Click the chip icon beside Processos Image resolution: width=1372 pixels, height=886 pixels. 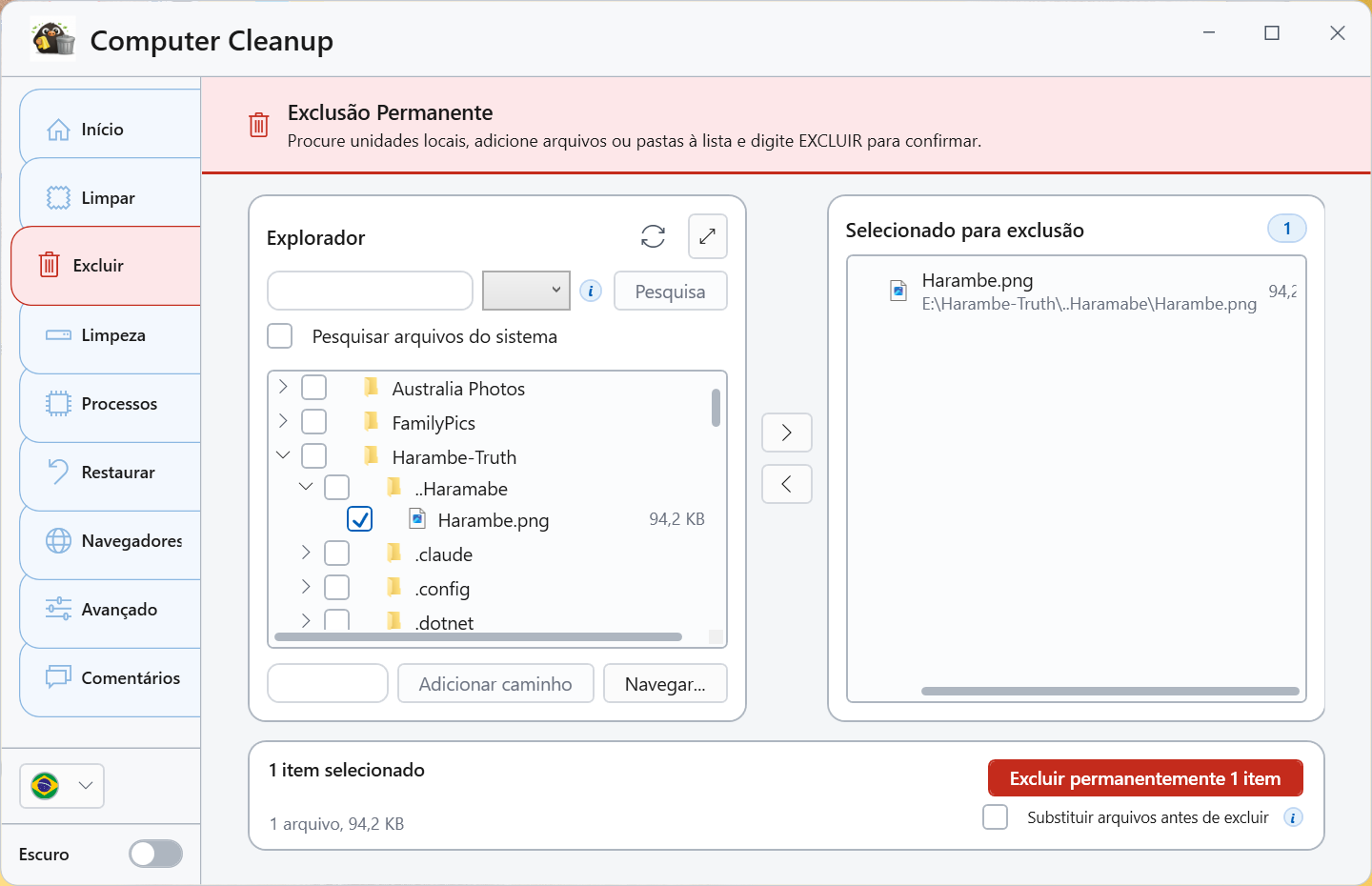tap(58, 404)
